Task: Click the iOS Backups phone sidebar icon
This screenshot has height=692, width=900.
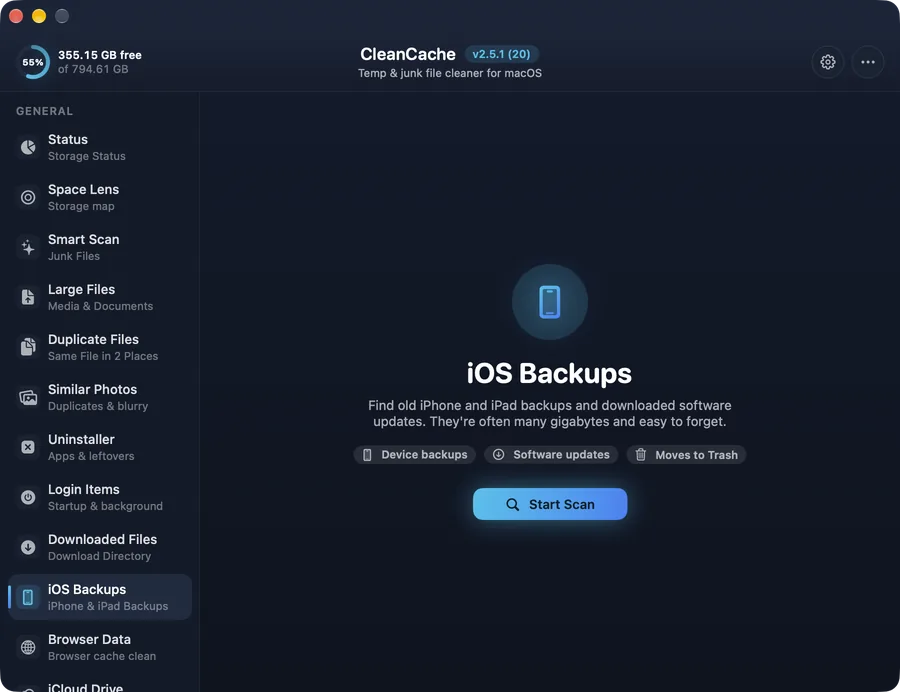Action: click(x=28, y=597)
